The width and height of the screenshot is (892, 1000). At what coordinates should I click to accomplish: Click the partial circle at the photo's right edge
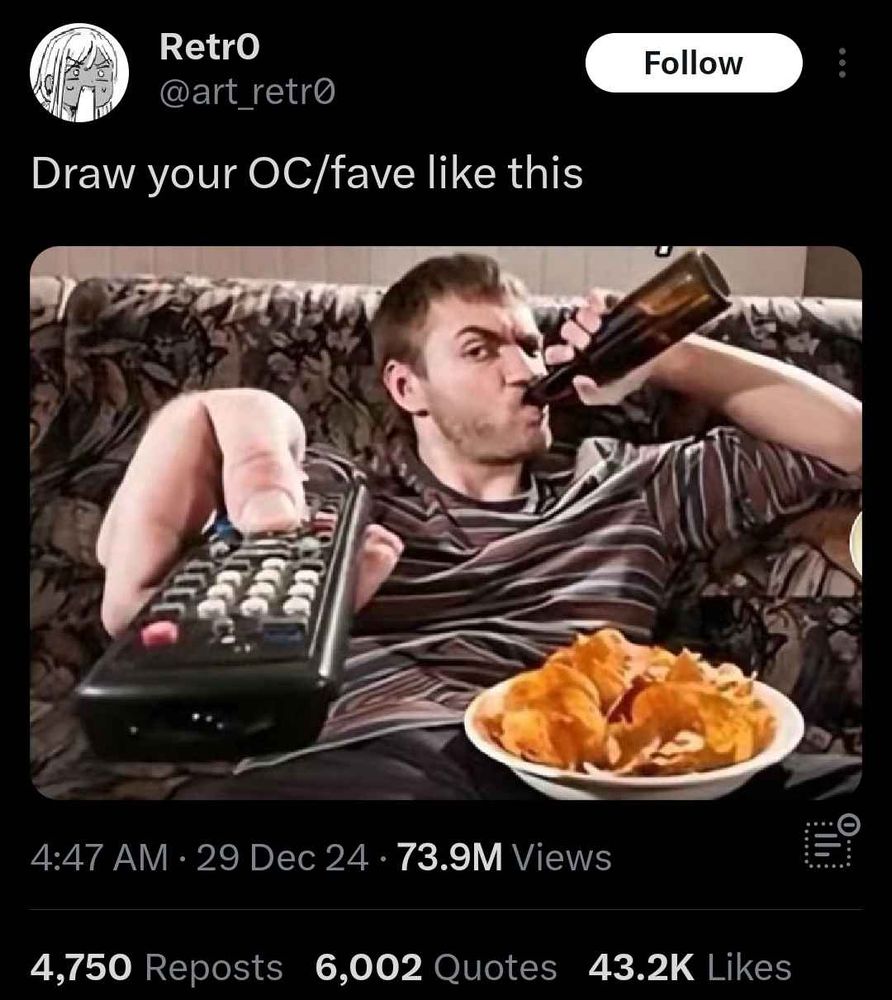coord(856,544)
